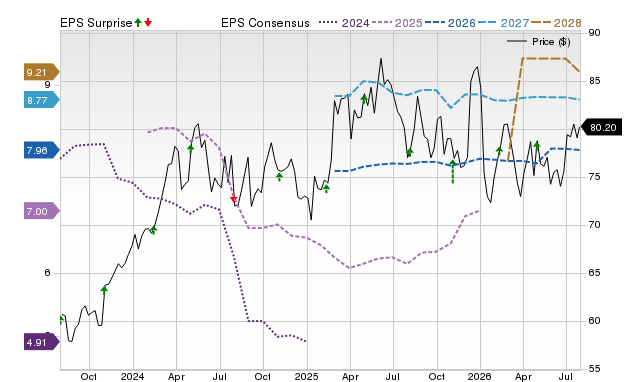Screen dimensions: 640x382
Task: Click the light blue 8.77 value tag
Action: point(41,100)
